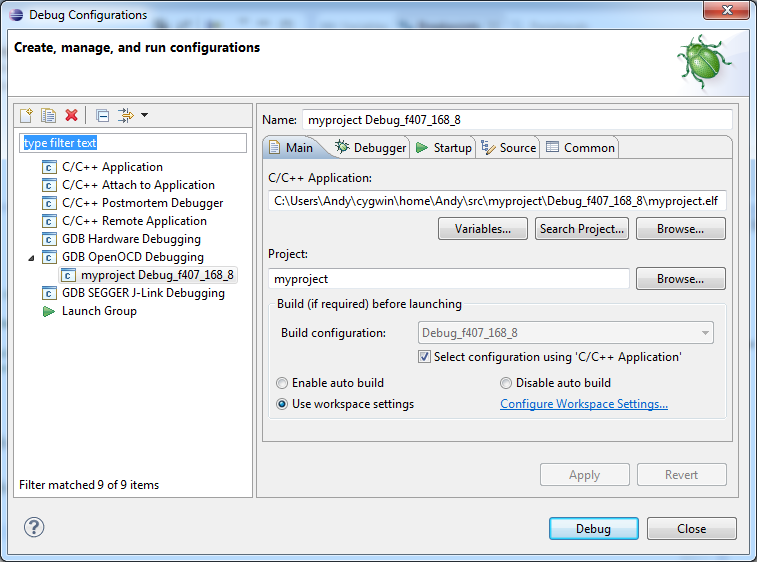The image size is (757, 562).
Task: Click the Revert button
Action: tap(682, 475)
